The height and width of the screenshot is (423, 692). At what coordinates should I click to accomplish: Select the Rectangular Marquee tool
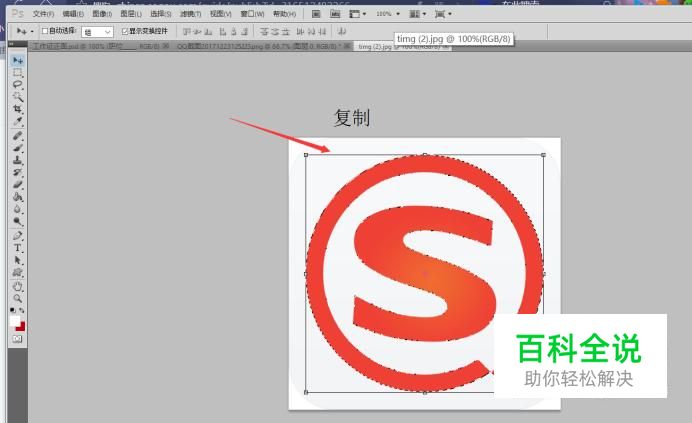tap(18, 72)
